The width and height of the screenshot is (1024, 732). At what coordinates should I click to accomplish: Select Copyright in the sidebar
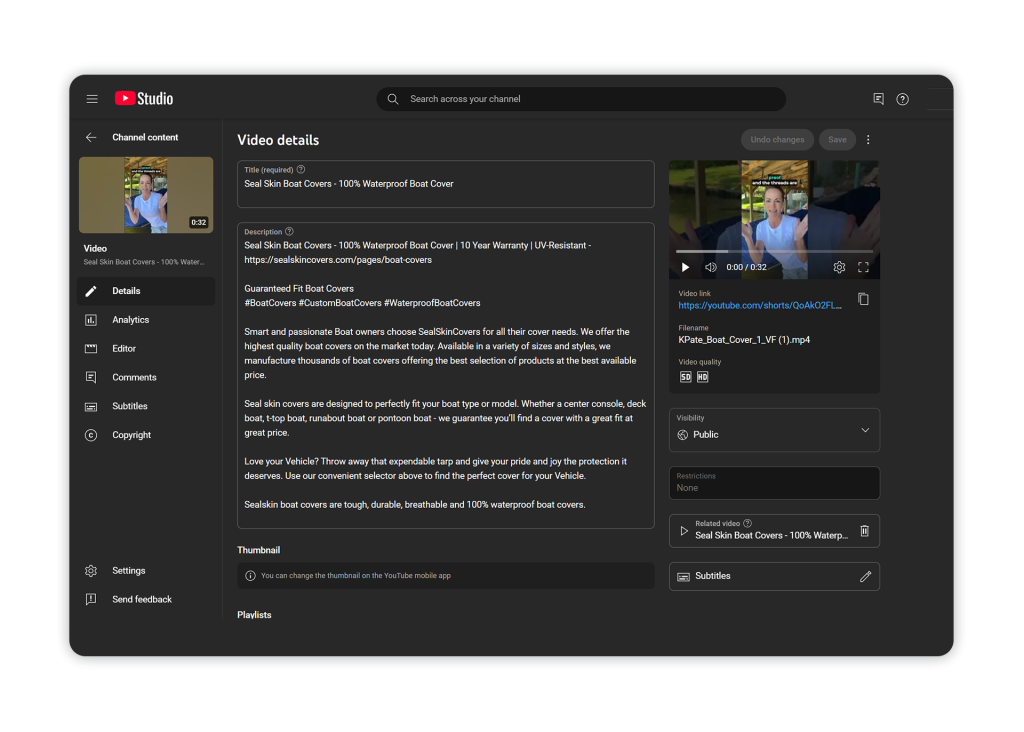pyautogui.click(x=131, y=435)
